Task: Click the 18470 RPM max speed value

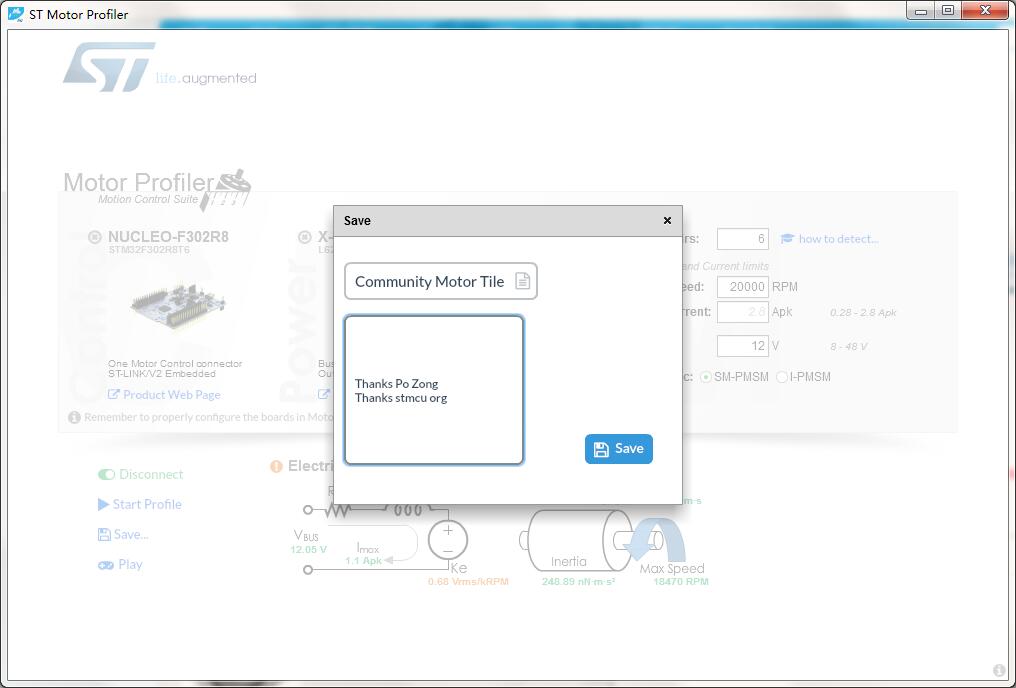Action: pyautogui.click(x=680, y=582)
